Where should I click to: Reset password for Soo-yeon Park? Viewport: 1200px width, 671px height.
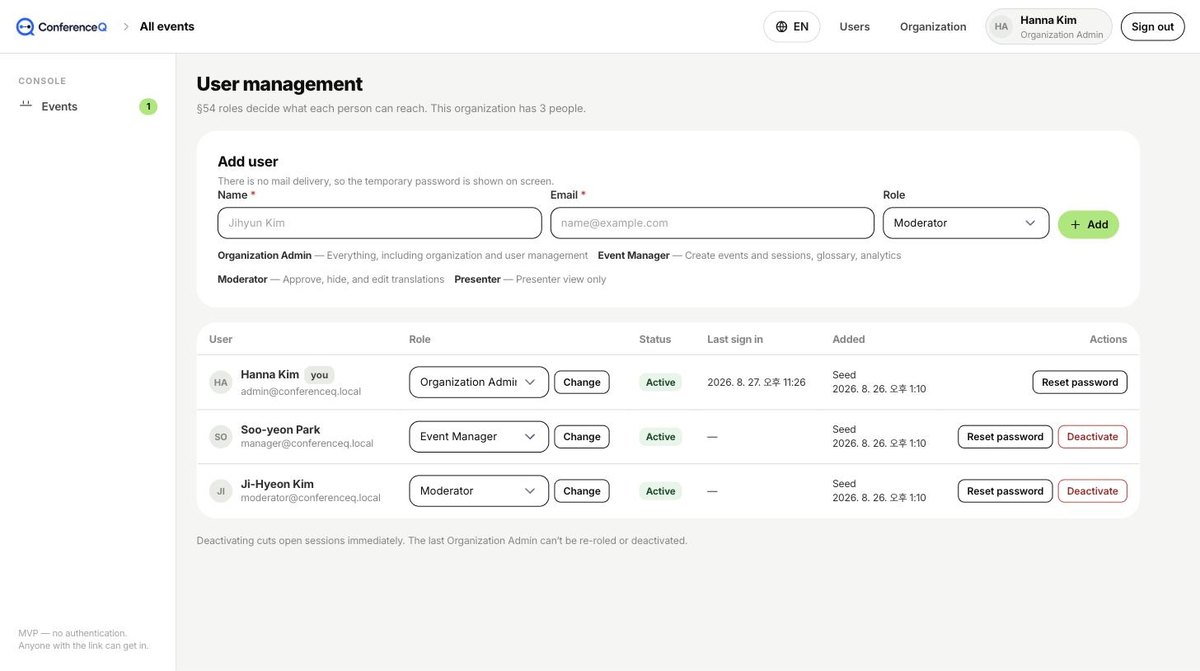[1005, 437]
